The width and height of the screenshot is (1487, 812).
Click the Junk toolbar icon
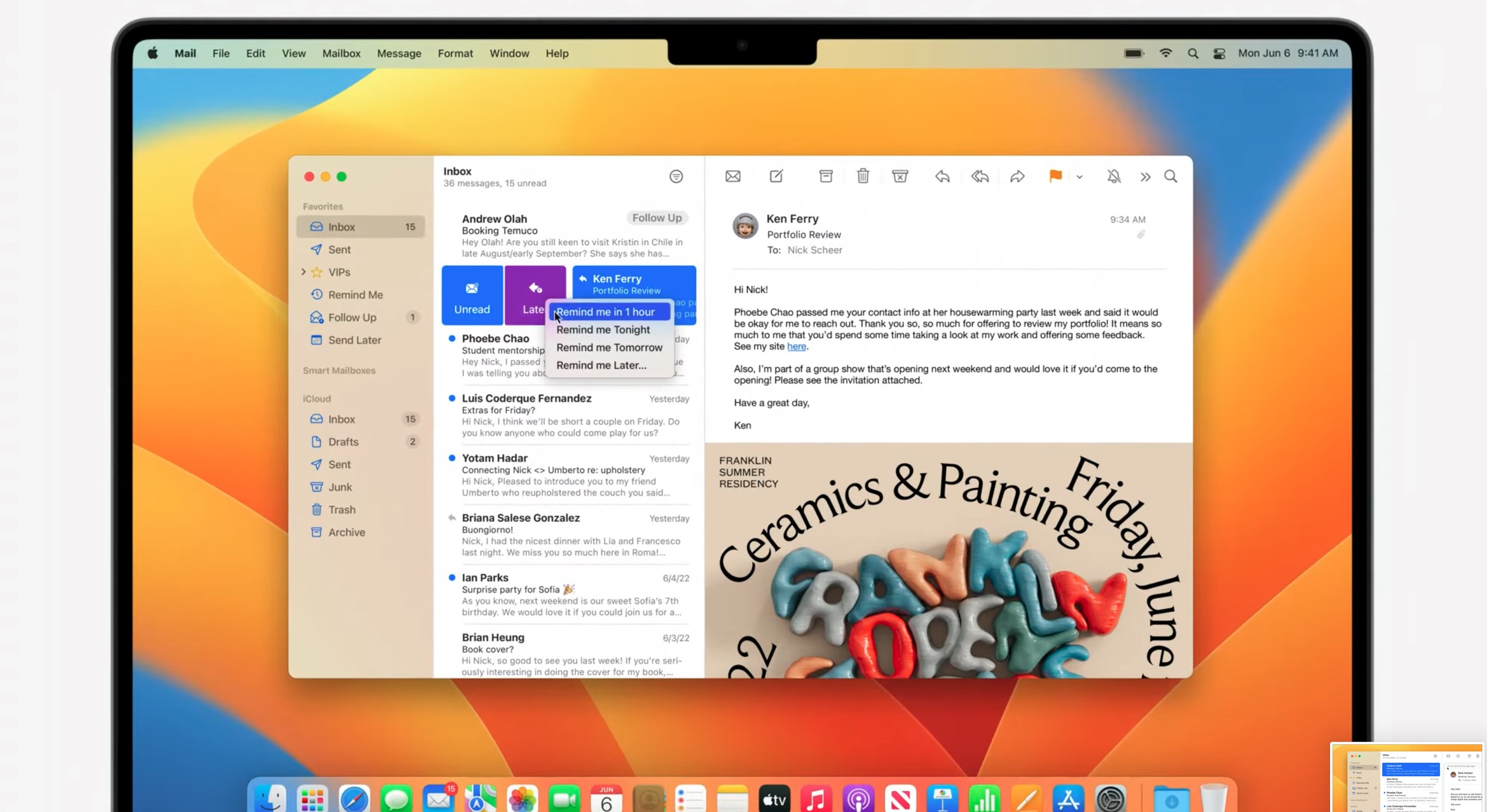pyautogui.click(x=900, y=176)
